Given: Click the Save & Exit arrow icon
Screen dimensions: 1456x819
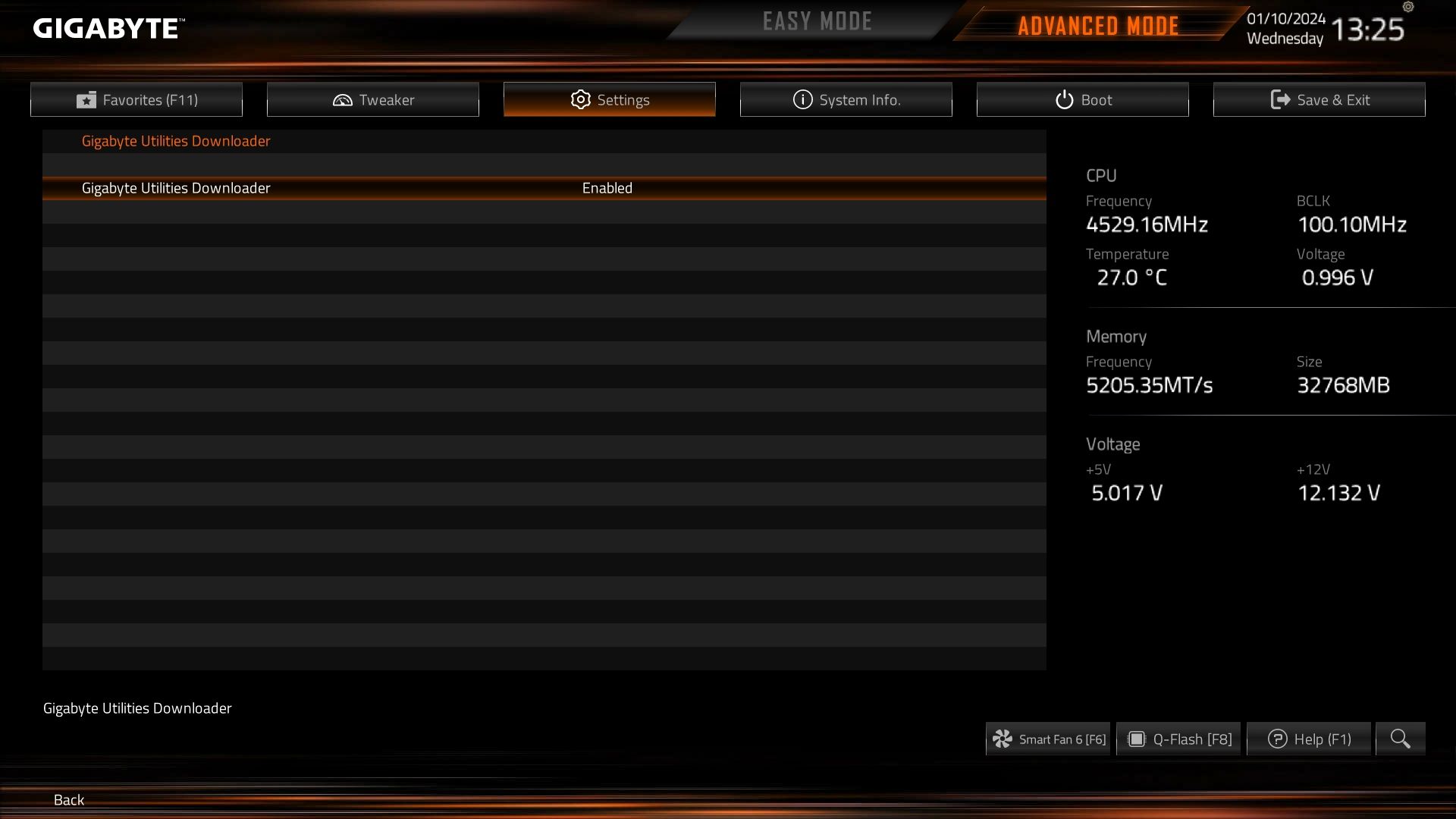Looking at the screenshot, I should 1280,99.
